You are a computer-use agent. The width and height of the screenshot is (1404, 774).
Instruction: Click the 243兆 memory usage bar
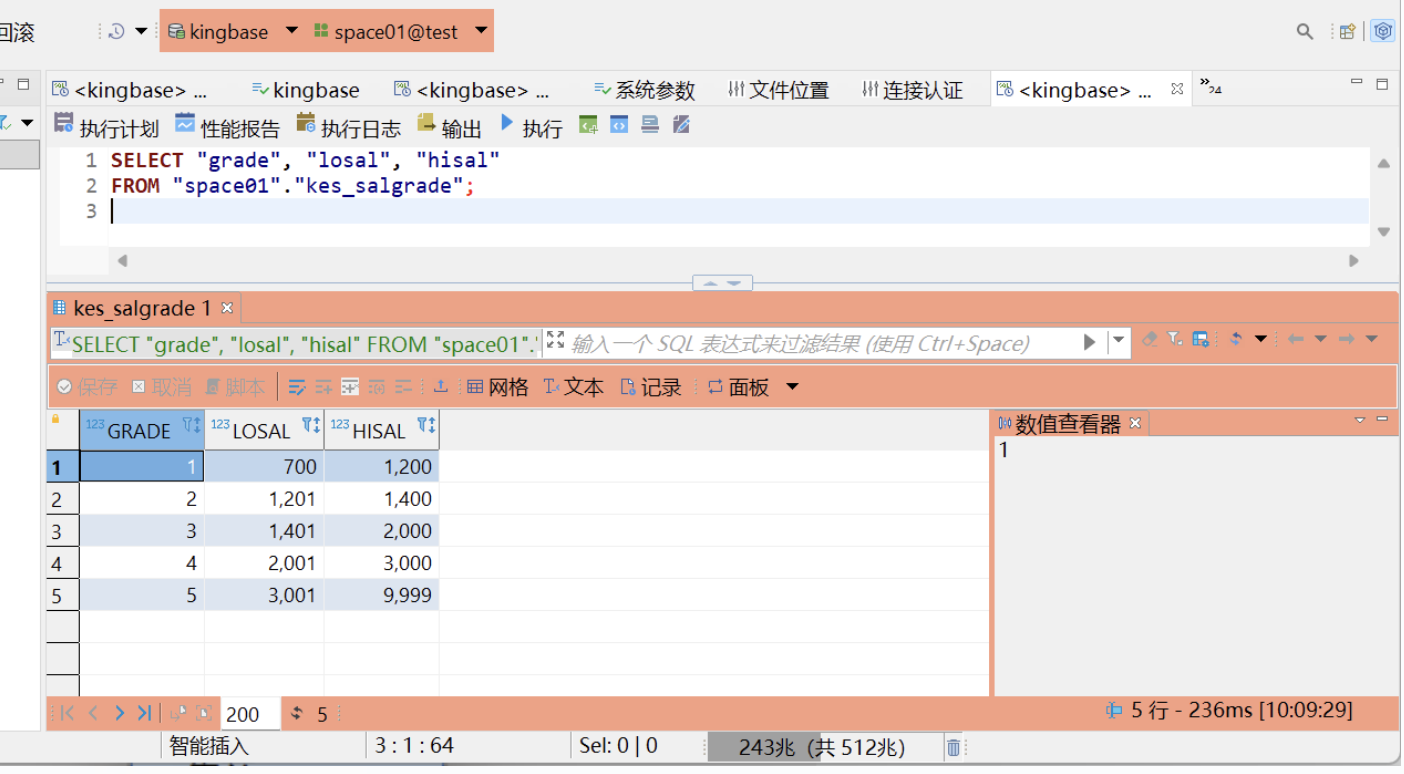click(x=822, y=747)
